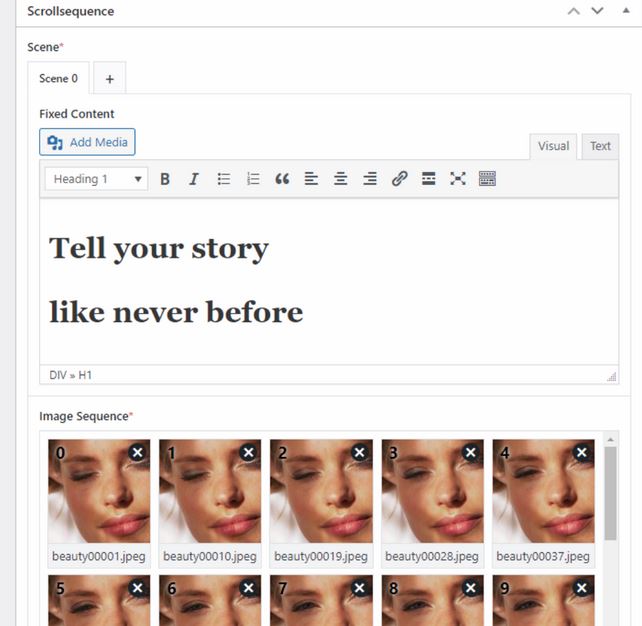Switch to the Visual editor tab

click(553, 146)
